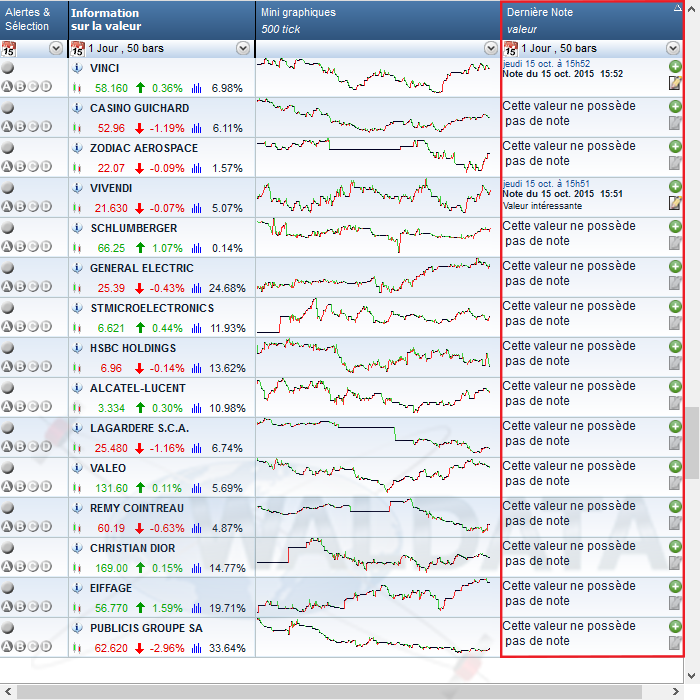Viewport: 700px width, 700px height.
Task: Select Alertes & Sélection column header
Action: click(34, 20)
